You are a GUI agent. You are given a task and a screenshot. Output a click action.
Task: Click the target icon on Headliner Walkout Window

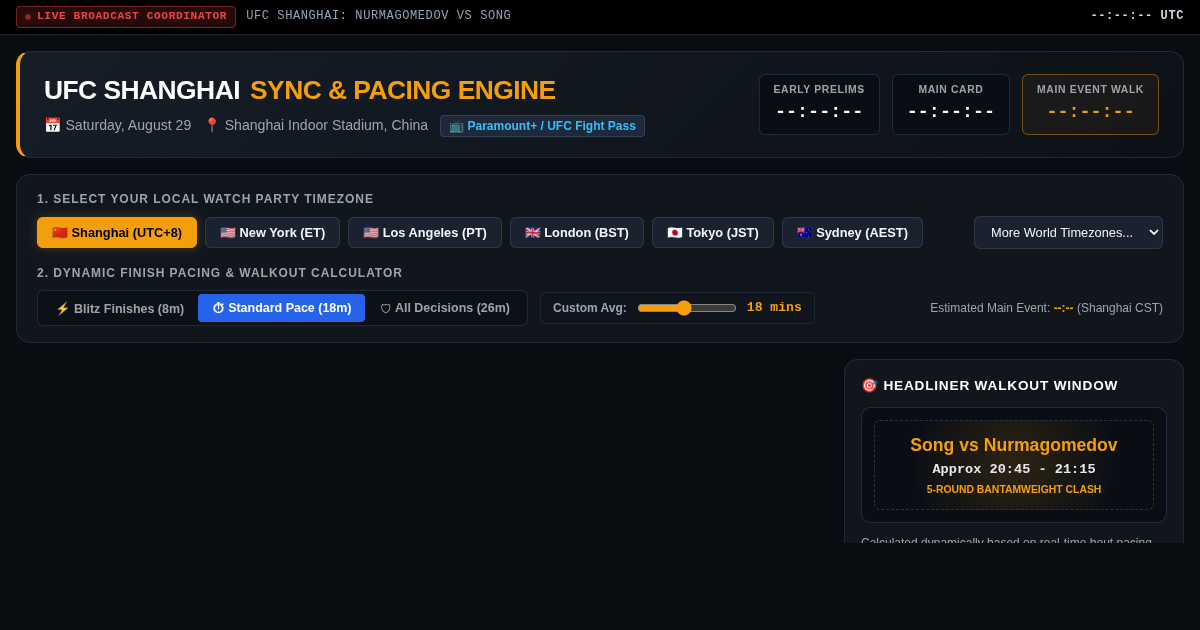click(869, 385)
